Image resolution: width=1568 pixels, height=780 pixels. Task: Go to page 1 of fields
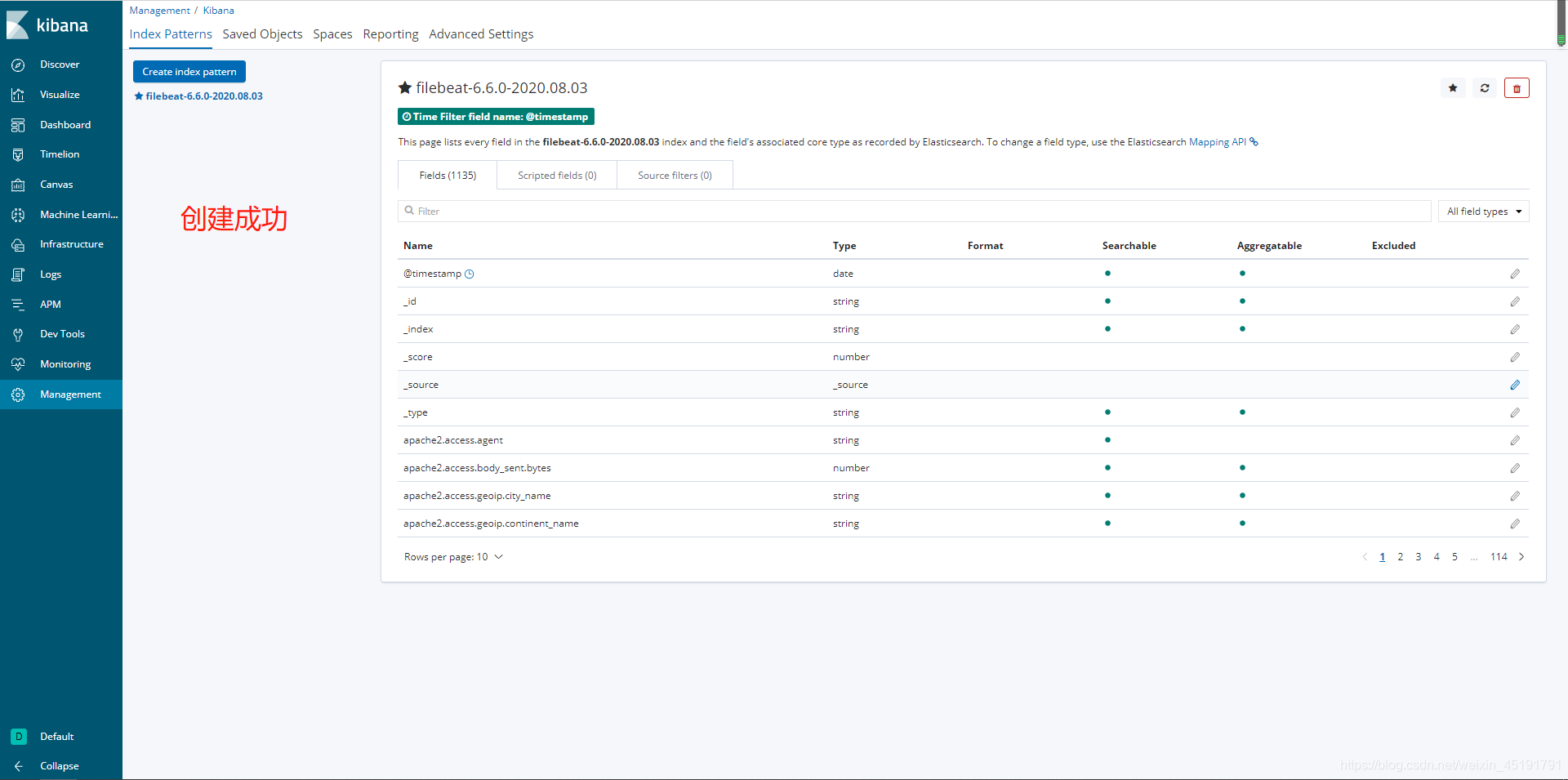(1382, 557)
